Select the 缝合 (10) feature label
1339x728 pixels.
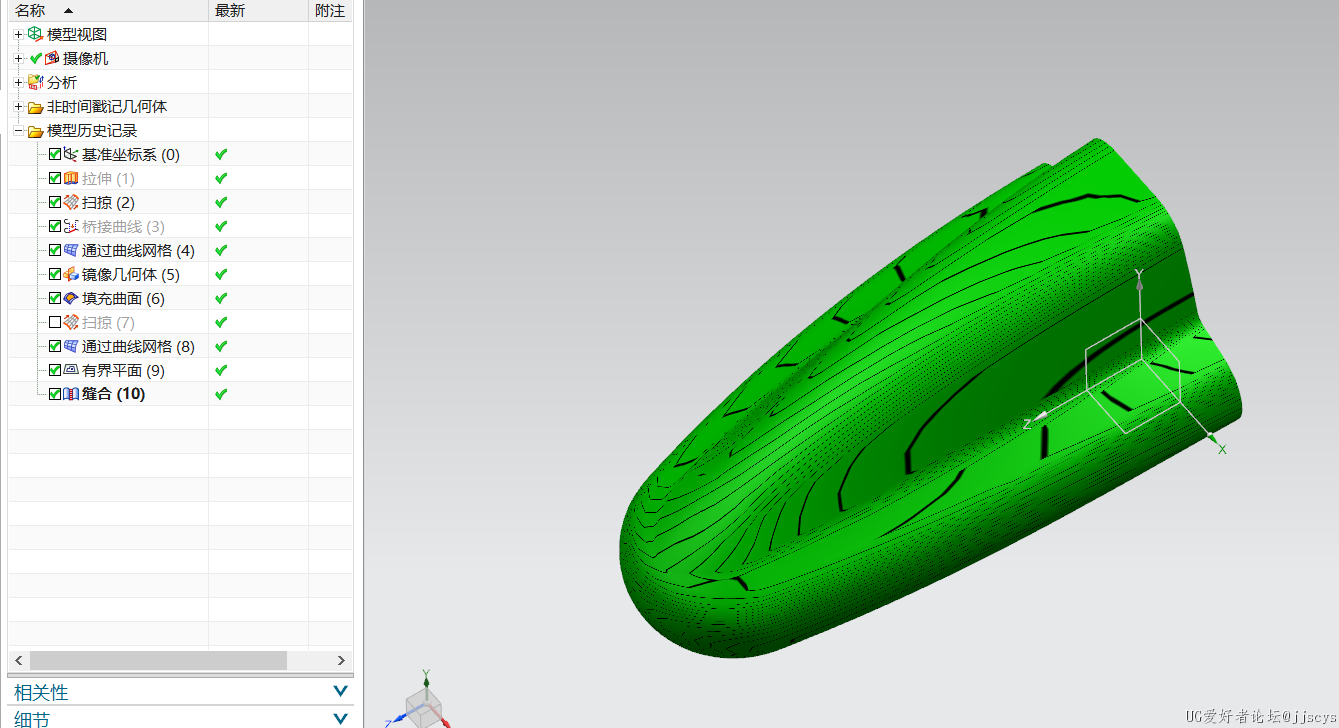[x=113, y=394]
